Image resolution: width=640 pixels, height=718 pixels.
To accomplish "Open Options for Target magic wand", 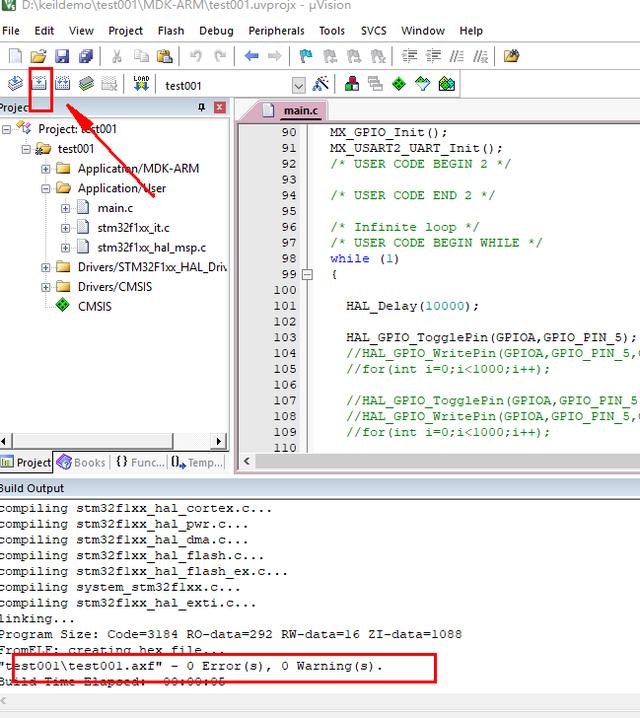I will point(321,84).
